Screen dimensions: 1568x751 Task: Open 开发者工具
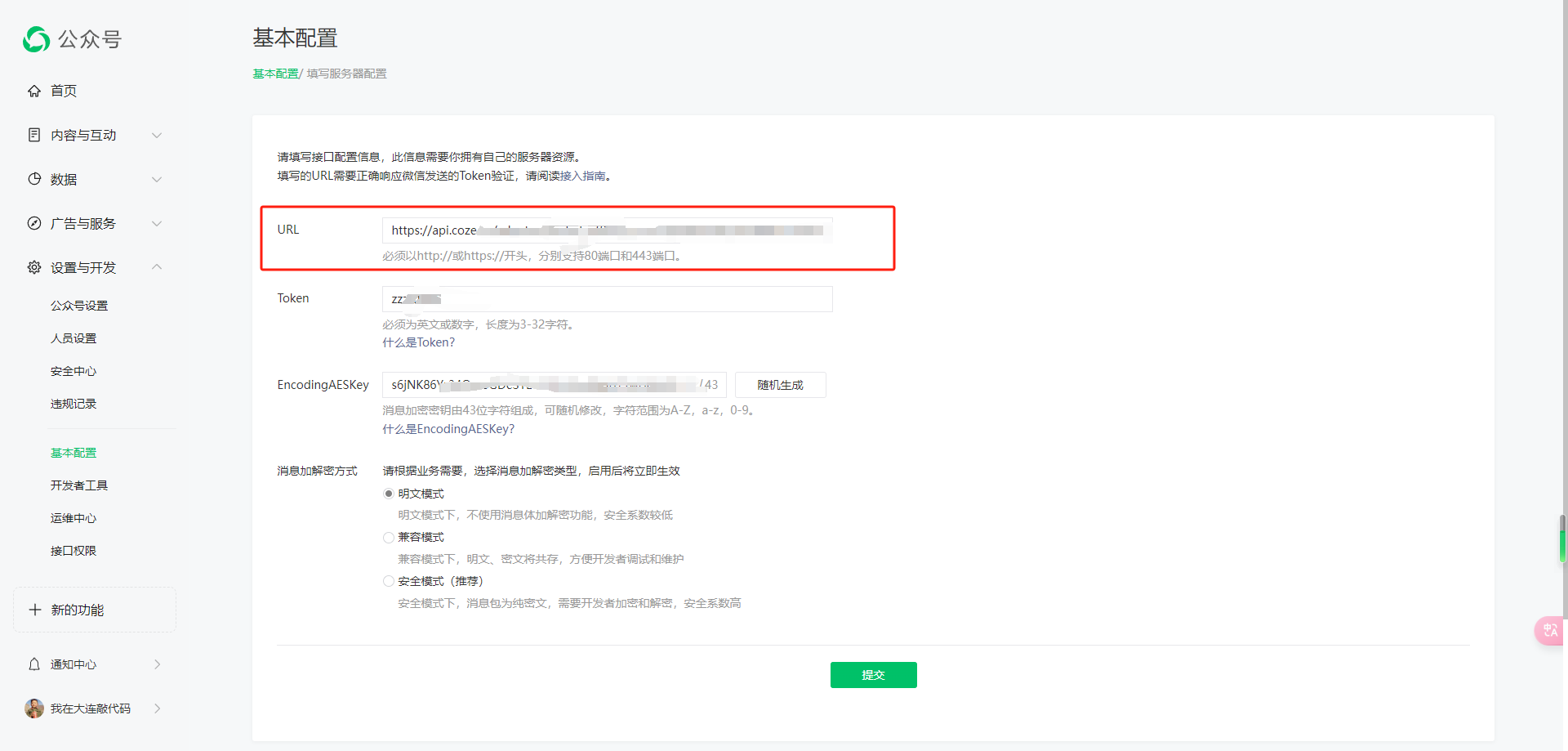(79, 485)
